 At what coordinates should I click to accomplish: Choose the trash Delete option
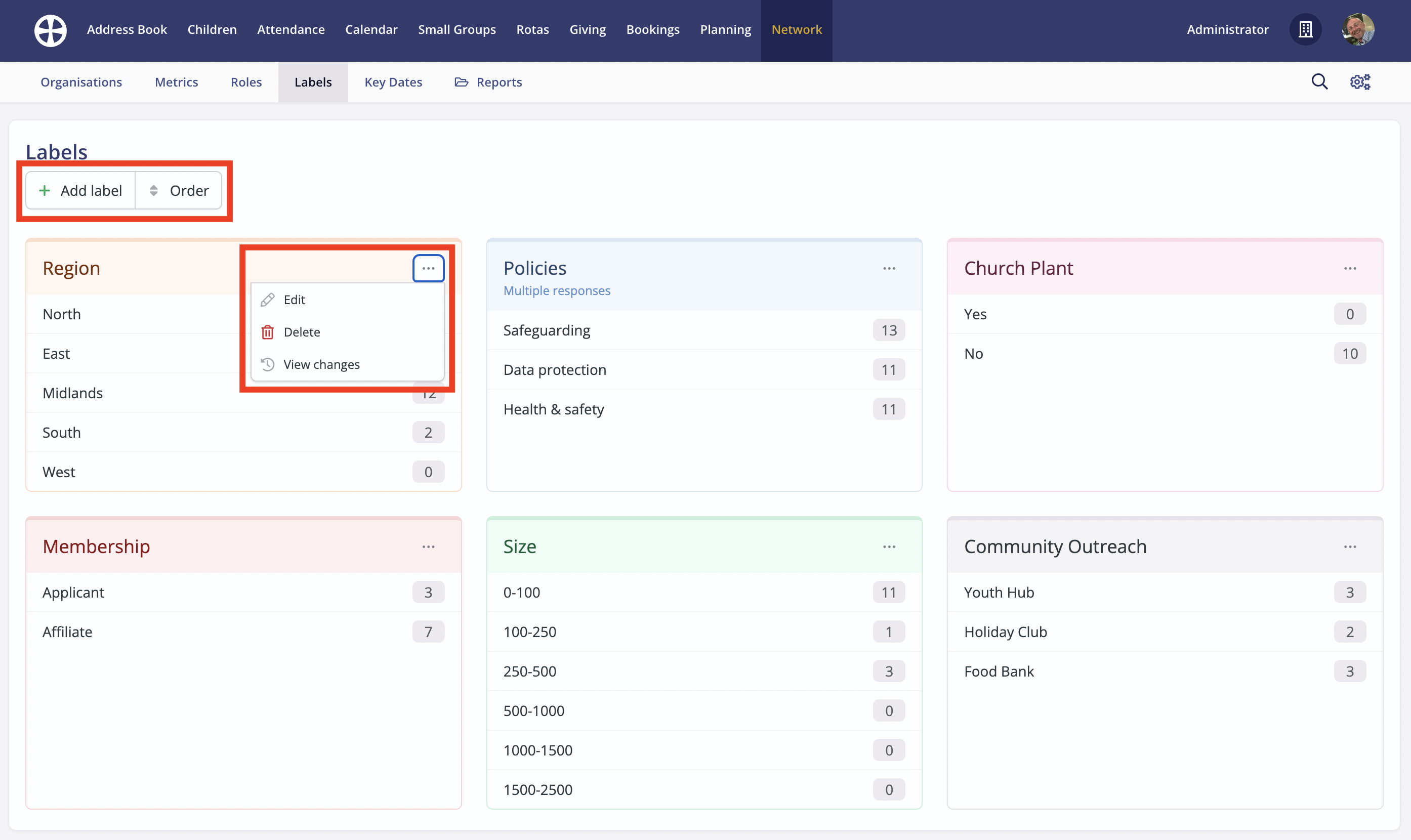(x=302, y=332)
